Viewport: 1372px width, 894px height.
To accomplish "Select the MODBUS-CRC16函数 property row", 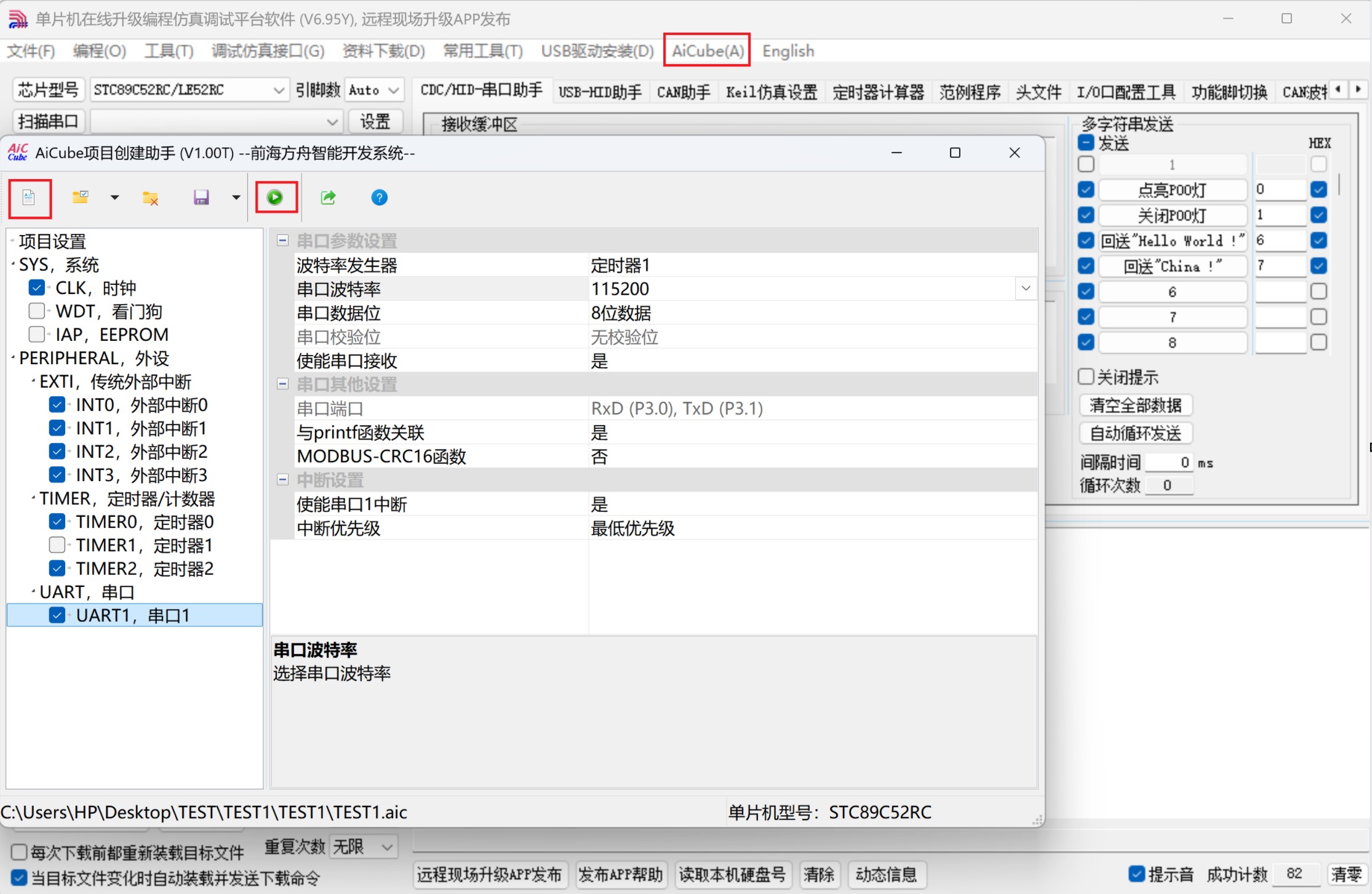I will click(x=666, y=456).
